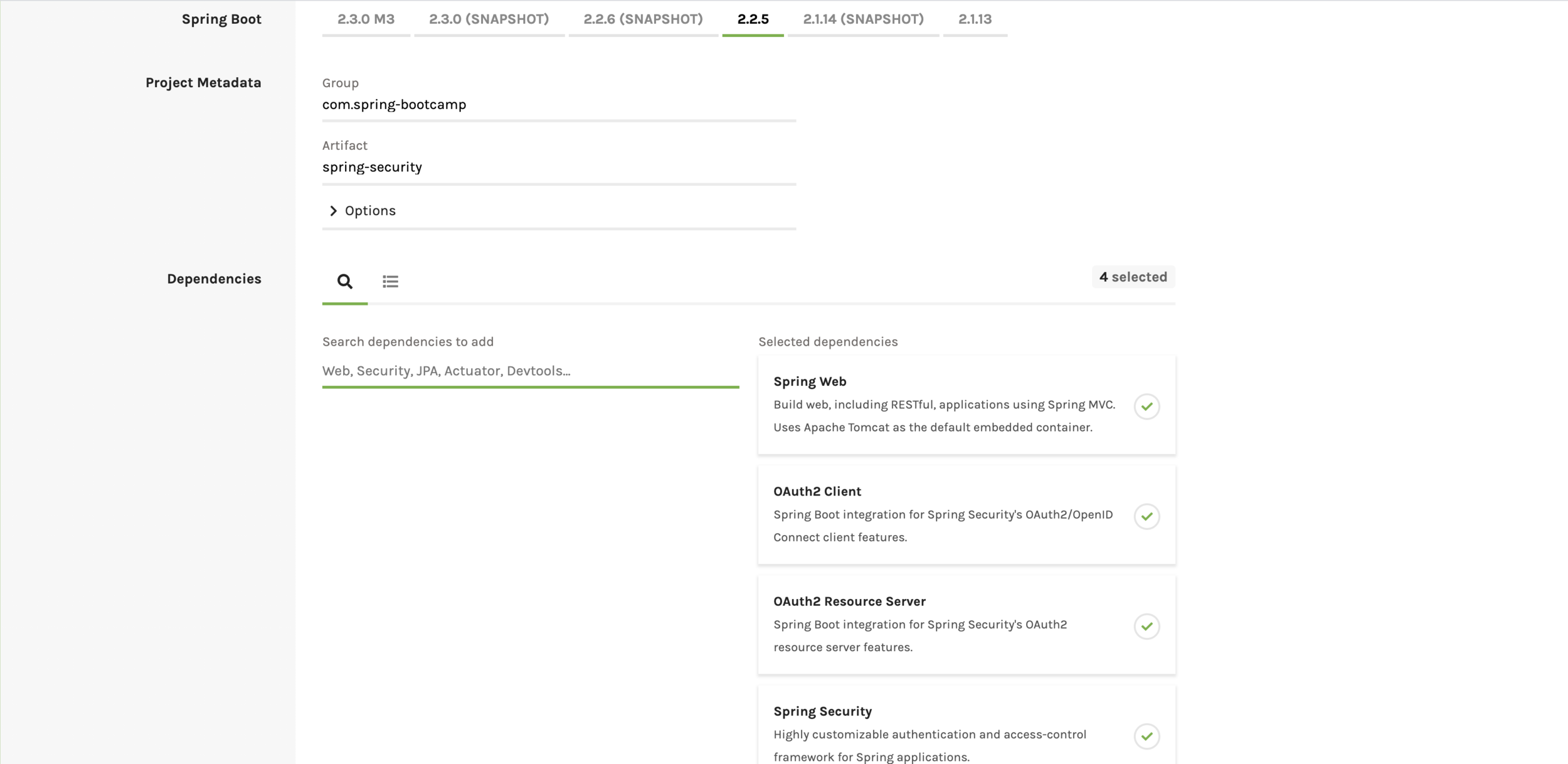The width and height of the screenshot is (1568, 764).
Task: Click the Search dependencies to add field
Action: (x=530, y=371)
